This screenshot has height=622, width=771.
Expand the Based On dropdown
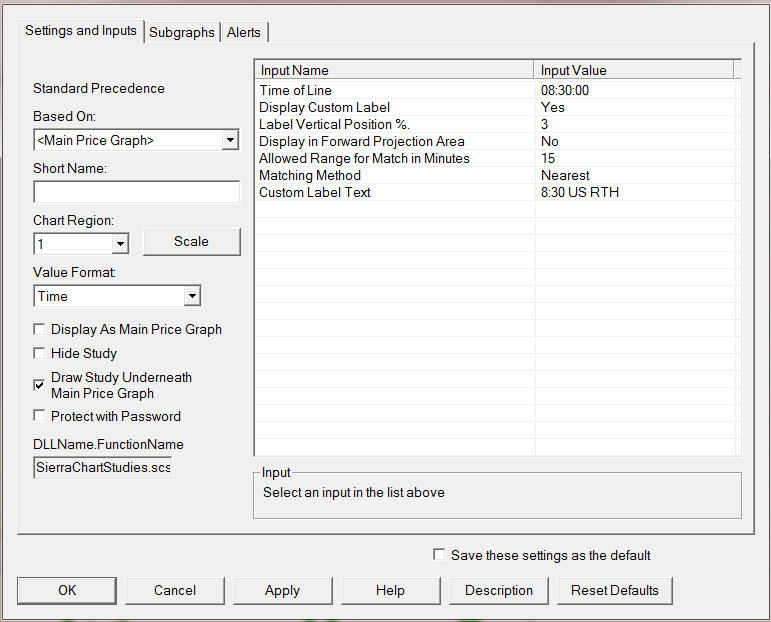(x=230, y=140)
